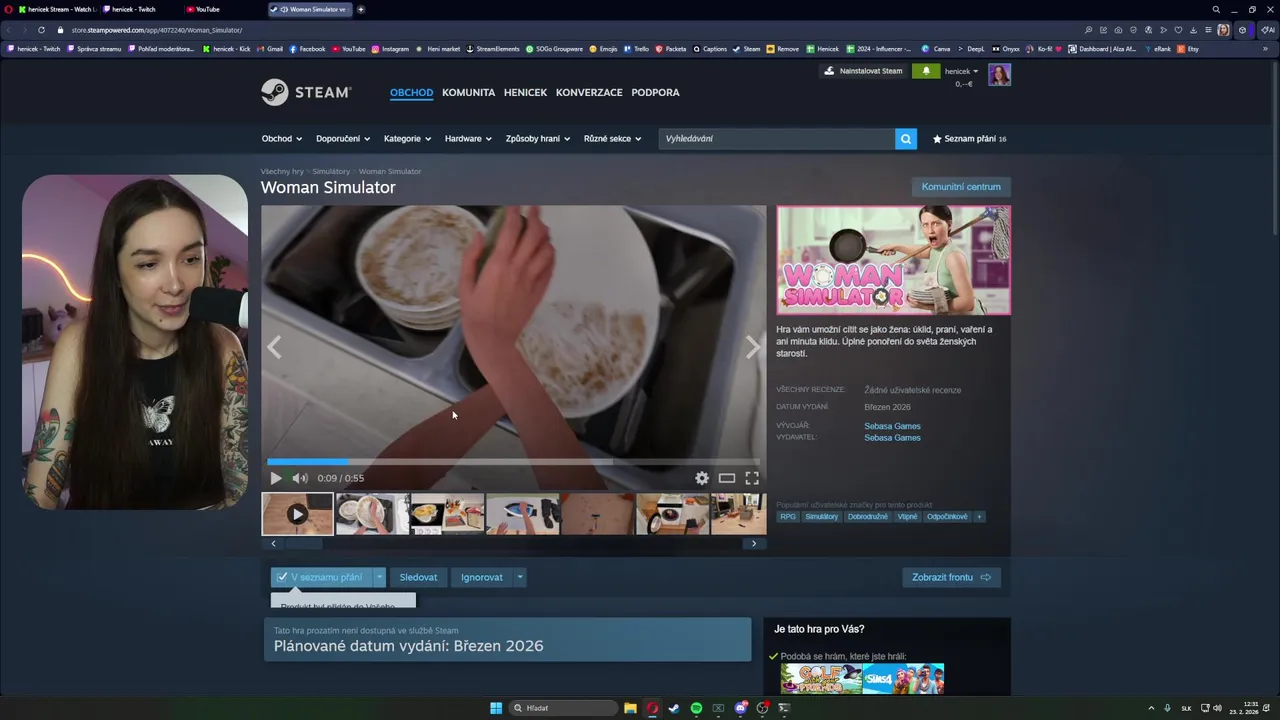Screen dimensions: 1280x720
Task: Click the Ignorovat button
Action: click(482, 577)
